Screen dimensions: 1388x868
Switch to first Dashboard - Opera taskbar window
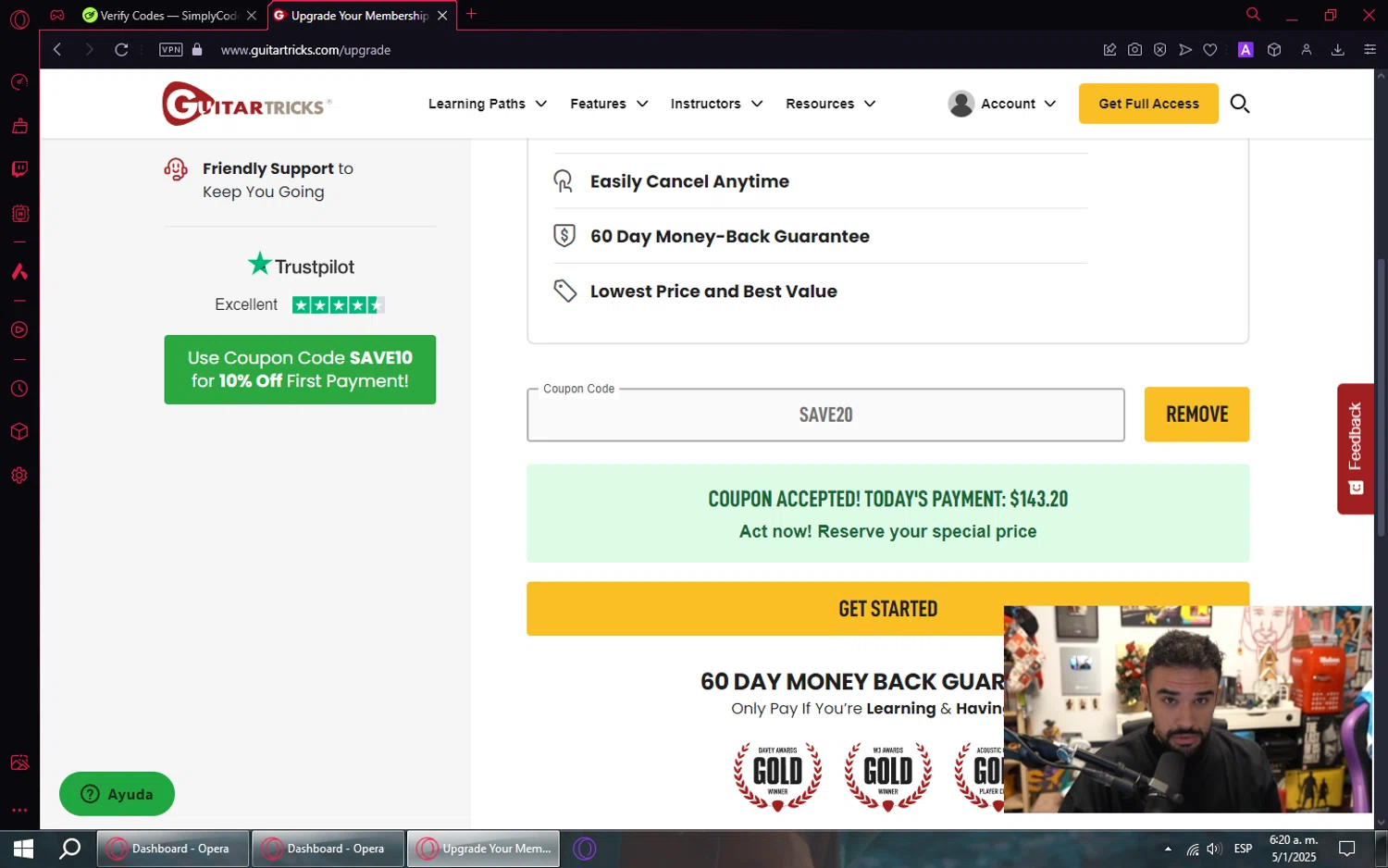click(x=173, y=849)
